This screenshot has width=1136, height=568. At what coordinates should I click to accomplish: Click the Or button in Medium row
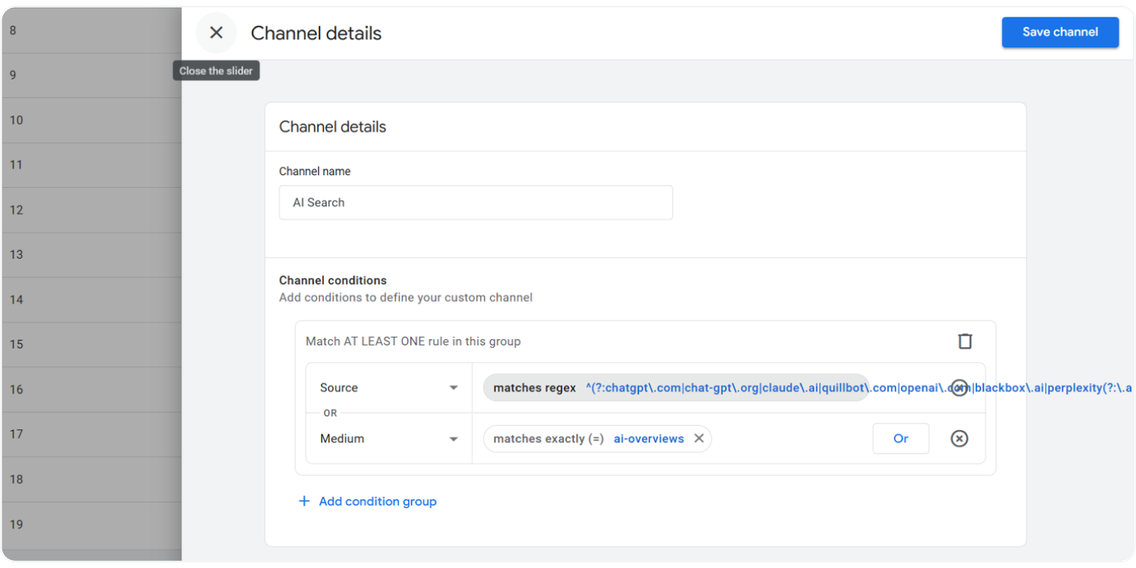pyautogui.click(x=901, y=438)
